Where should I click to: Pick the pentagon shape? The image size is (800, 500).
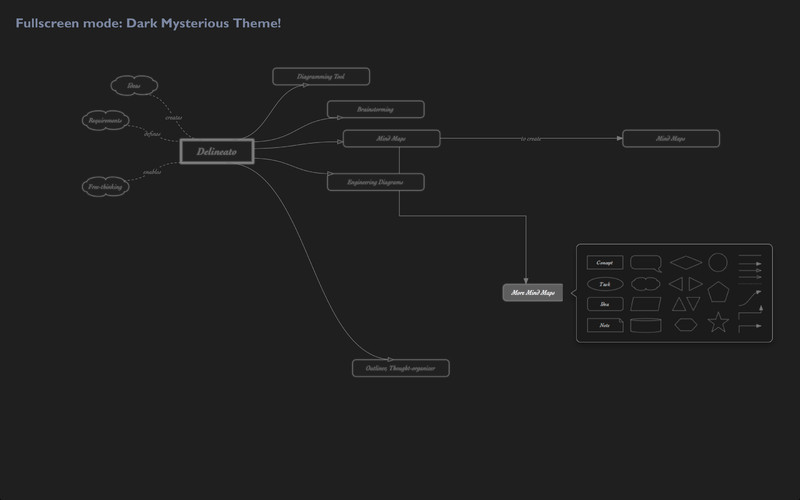coord(718,292)
